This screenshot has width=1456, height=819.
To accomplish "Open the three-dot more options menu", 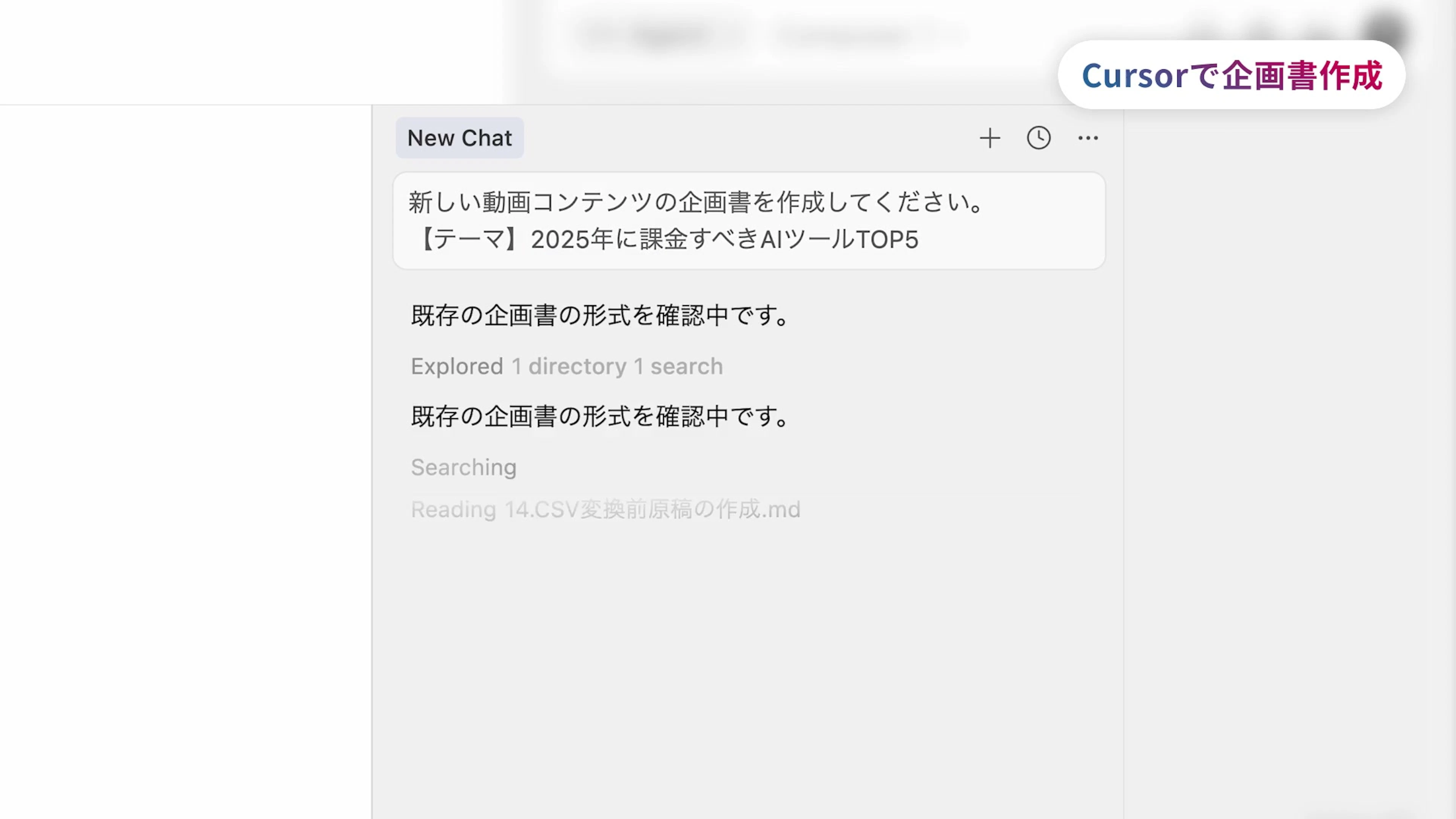I will [x=1087, y=138].
